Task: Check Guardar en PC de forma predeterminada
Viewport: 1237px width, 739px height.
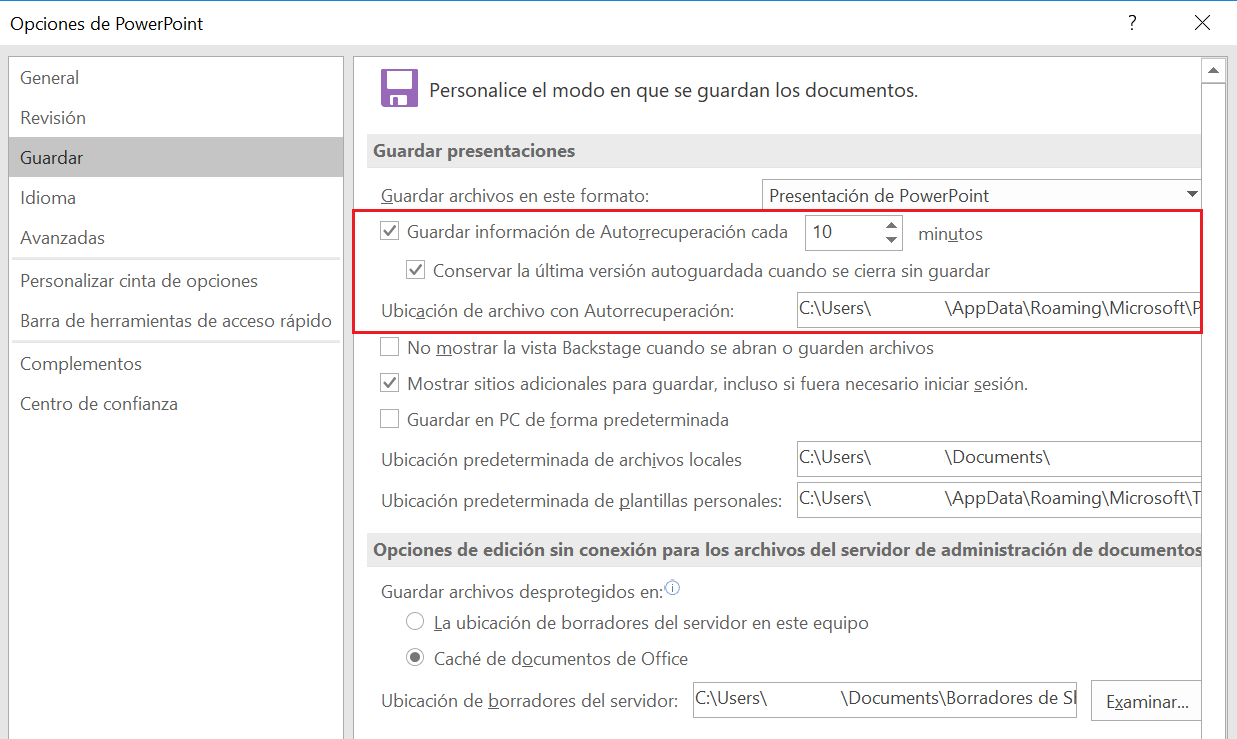Action: coord(390,419)
